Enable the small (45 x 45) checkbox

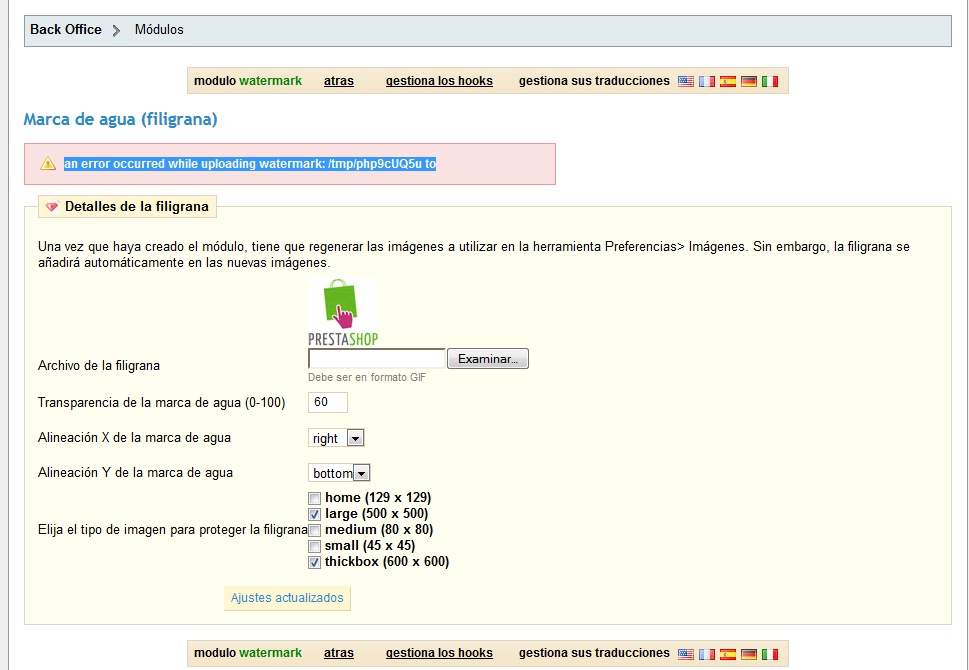click(315, 546)
